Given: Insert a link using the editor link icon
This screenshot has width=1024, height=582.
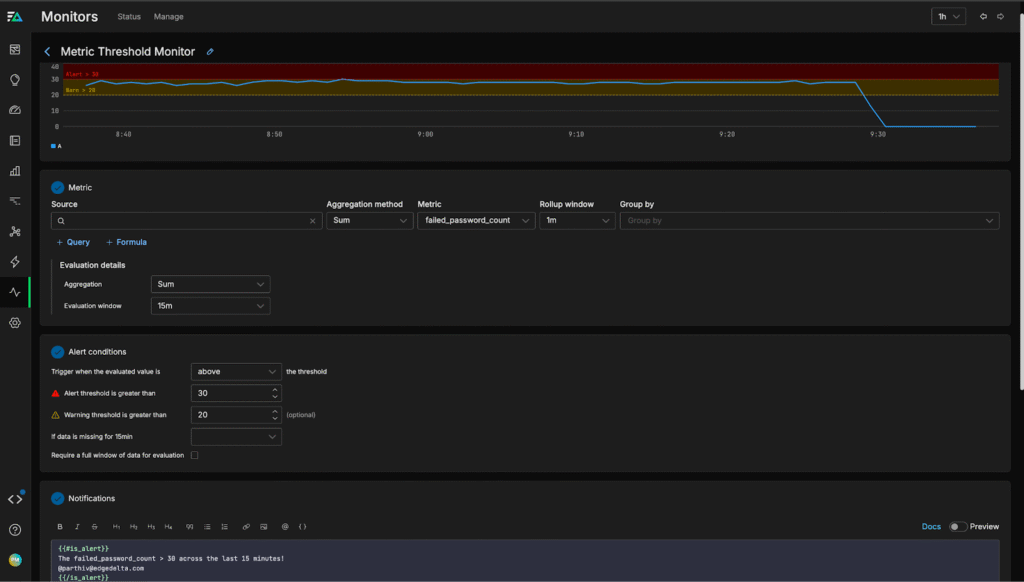Looking at the screenshot, I should point(246,526).
